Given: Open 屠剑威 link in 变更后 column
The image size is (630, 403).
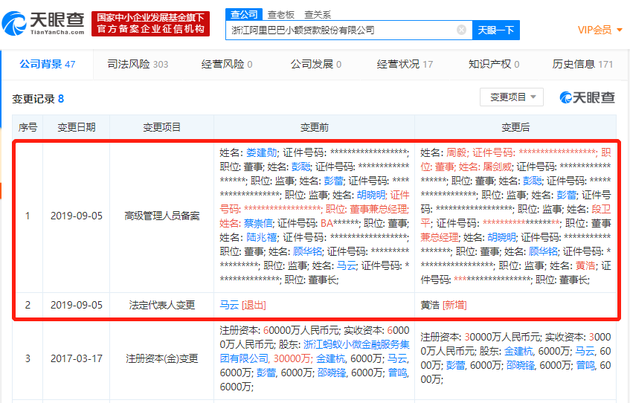Looking at the screenshot, I should click(498, 166).
